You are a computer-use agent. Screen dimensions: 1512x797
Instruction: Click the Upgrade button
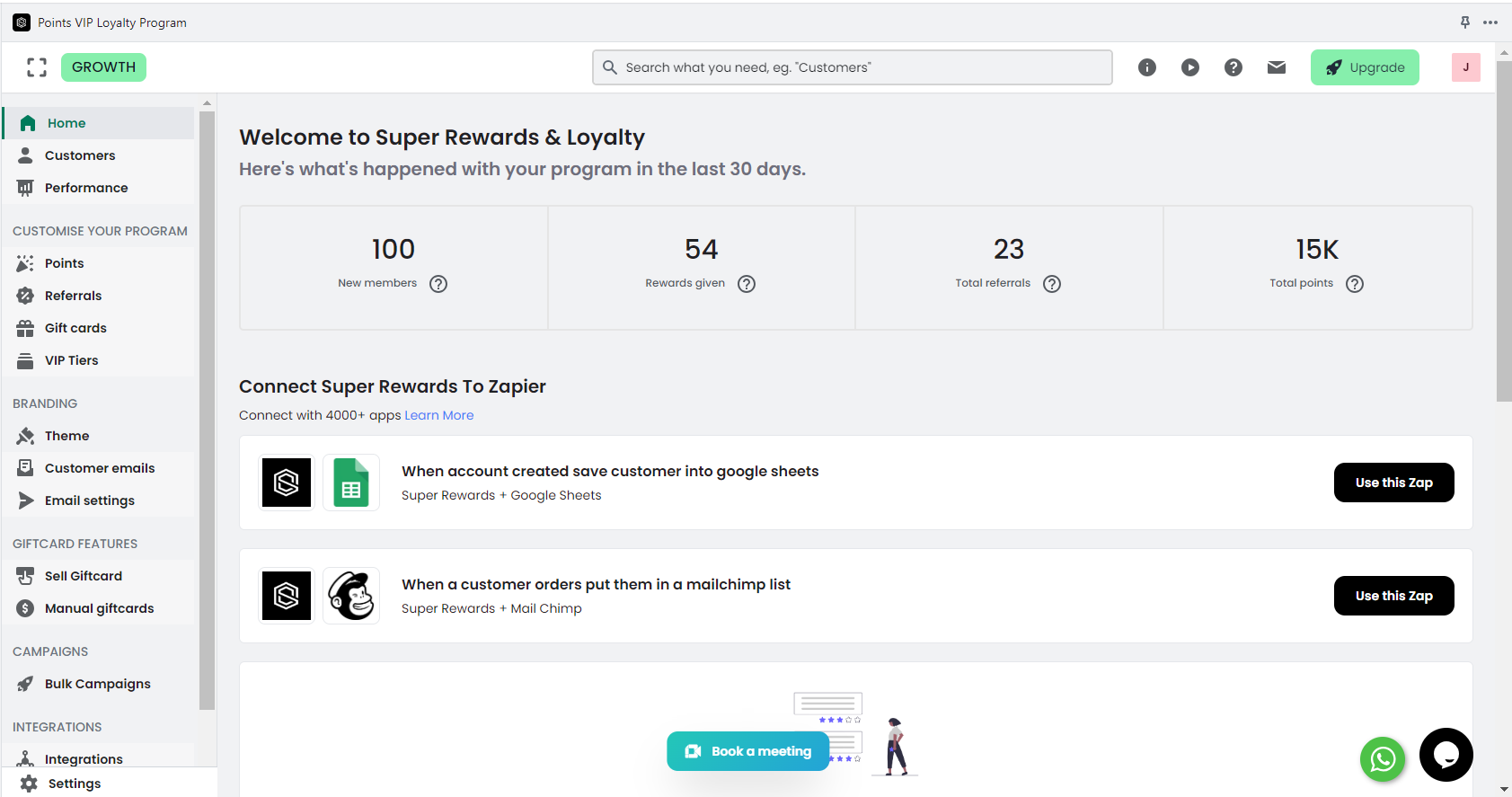point(1365,67)
